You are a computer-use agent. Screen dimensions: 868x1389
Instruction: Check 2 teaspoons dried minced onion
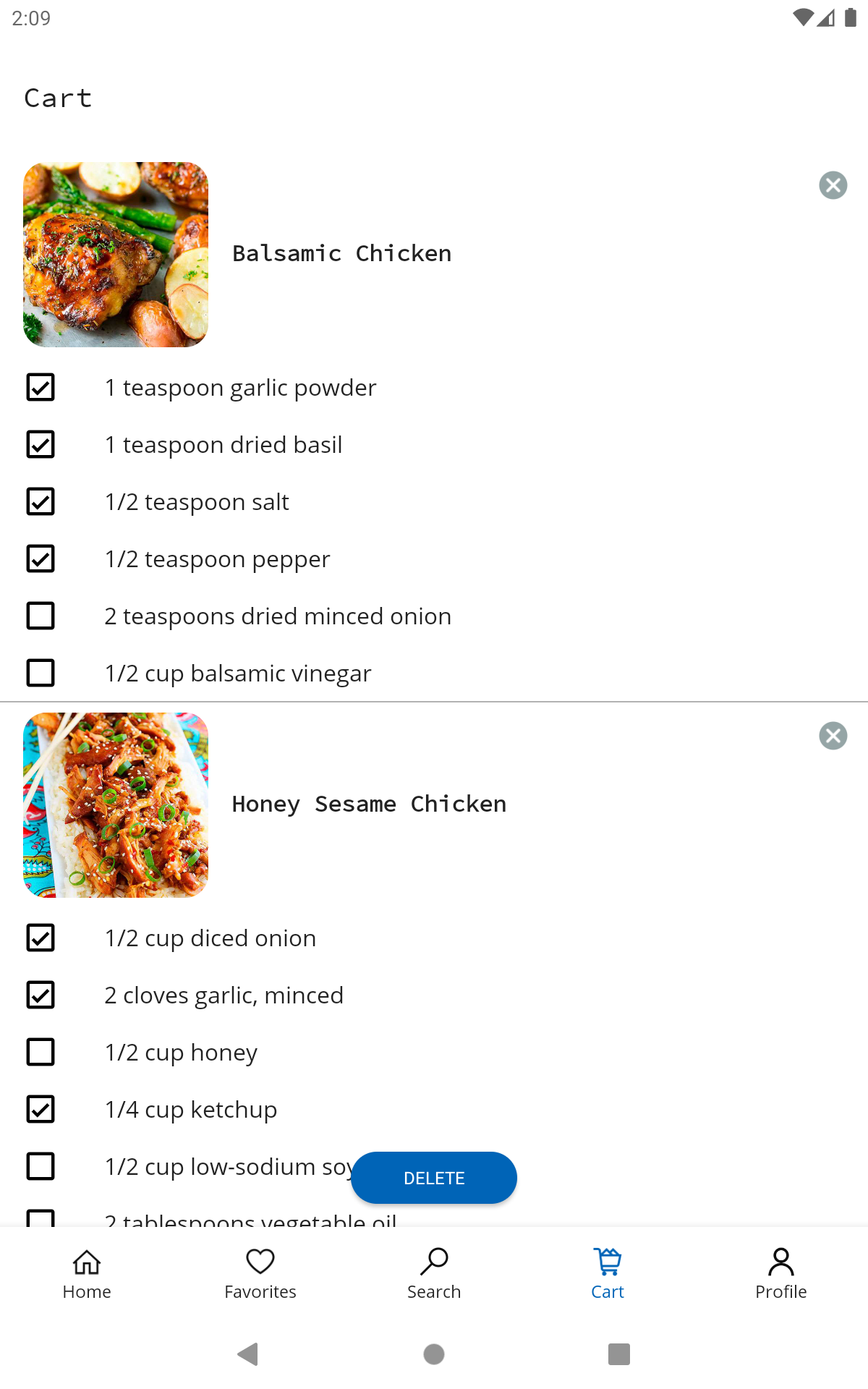[x=41, y=616]
